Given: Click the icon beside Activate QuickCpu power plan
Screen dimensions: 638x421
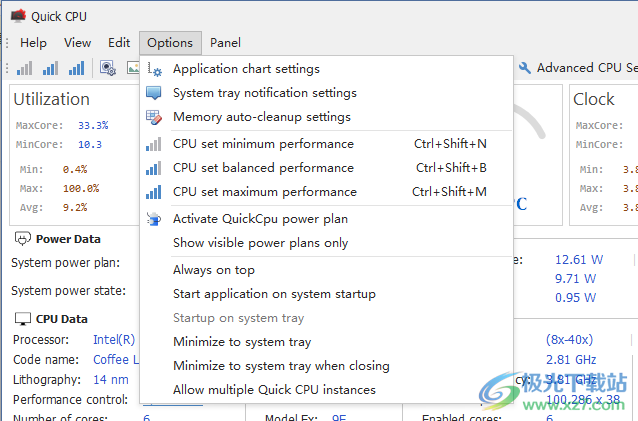Looking at the screenshot, I should [x=154, y=219].
